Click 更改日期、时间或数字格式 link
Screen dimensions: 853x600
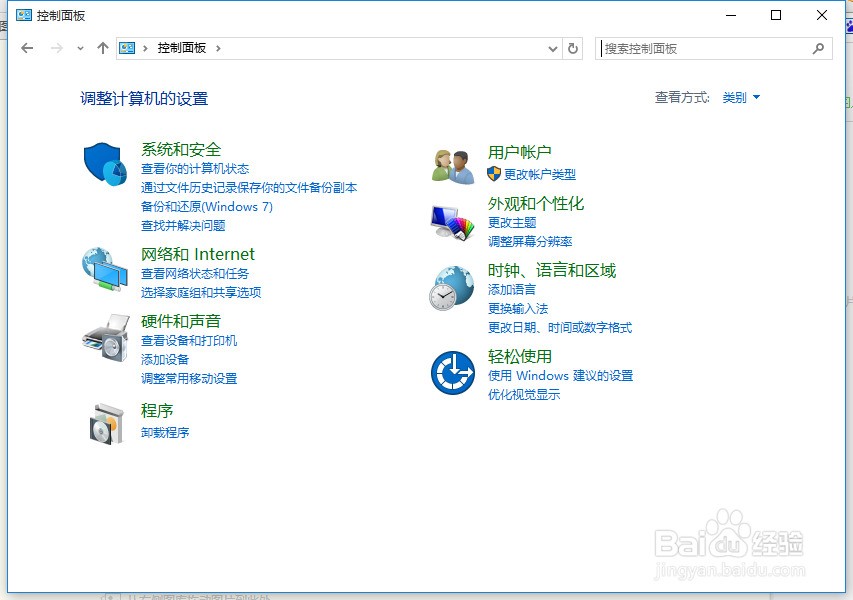click(560, 327)
